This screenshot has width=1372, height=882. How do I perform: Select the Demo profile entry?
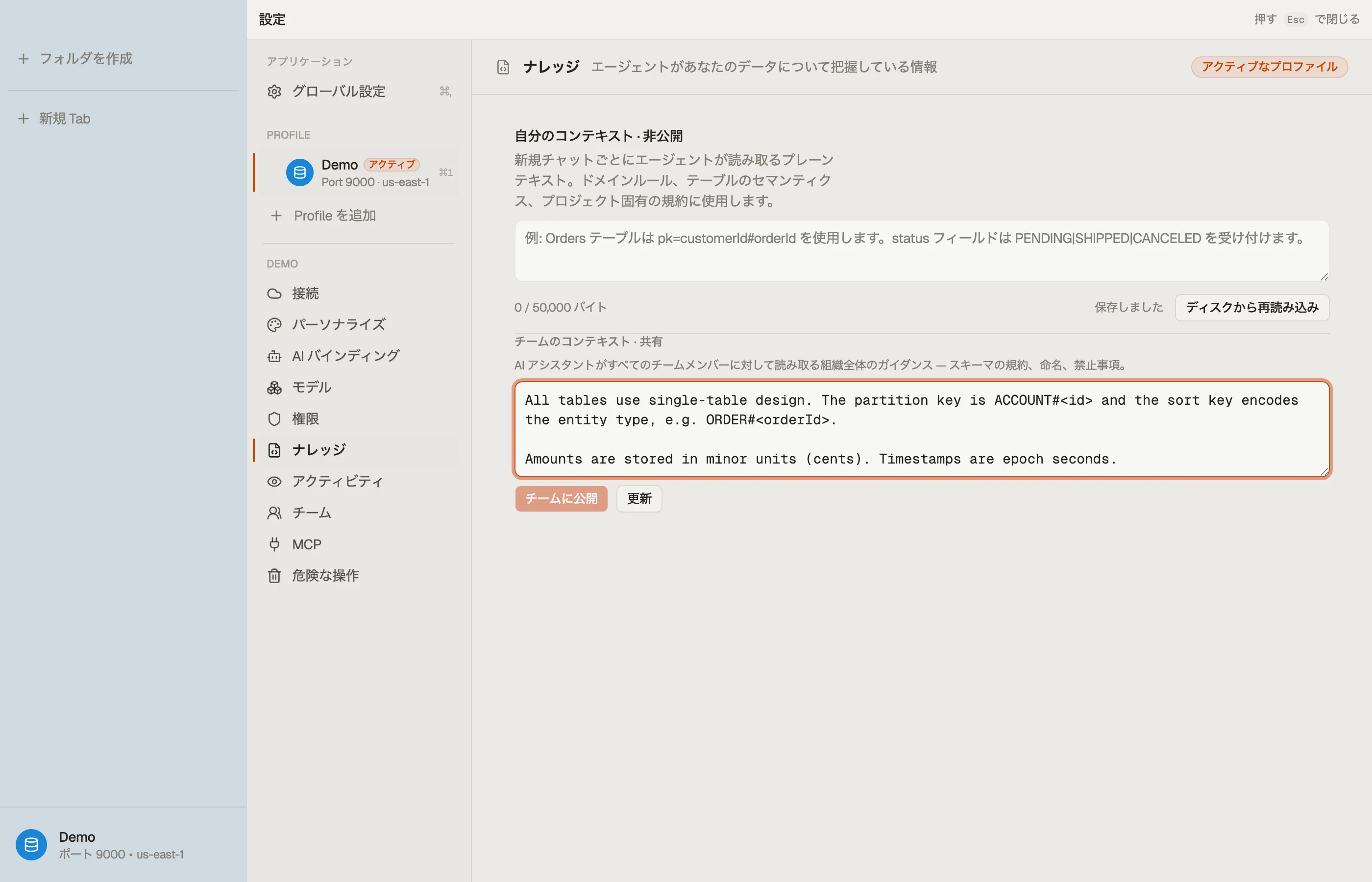click(x=359, y=172)
